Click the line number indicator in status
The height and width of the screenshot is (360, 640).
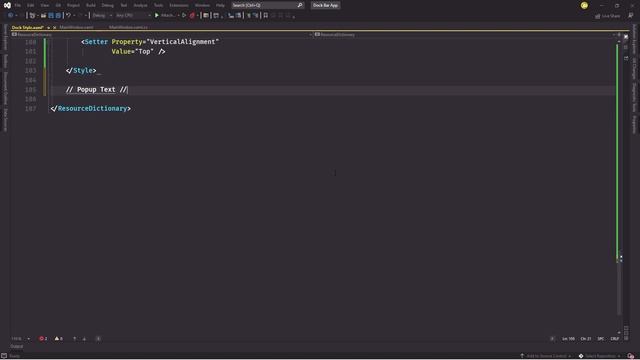568,339
